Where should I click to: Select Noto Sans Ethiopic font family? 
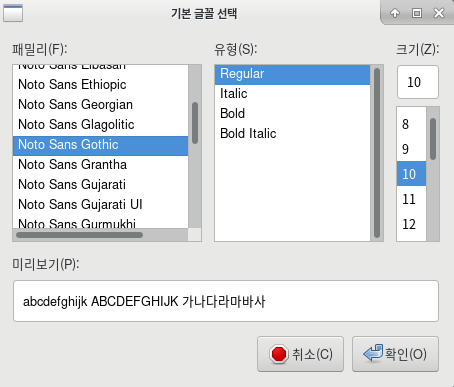(x=100, y=85)
